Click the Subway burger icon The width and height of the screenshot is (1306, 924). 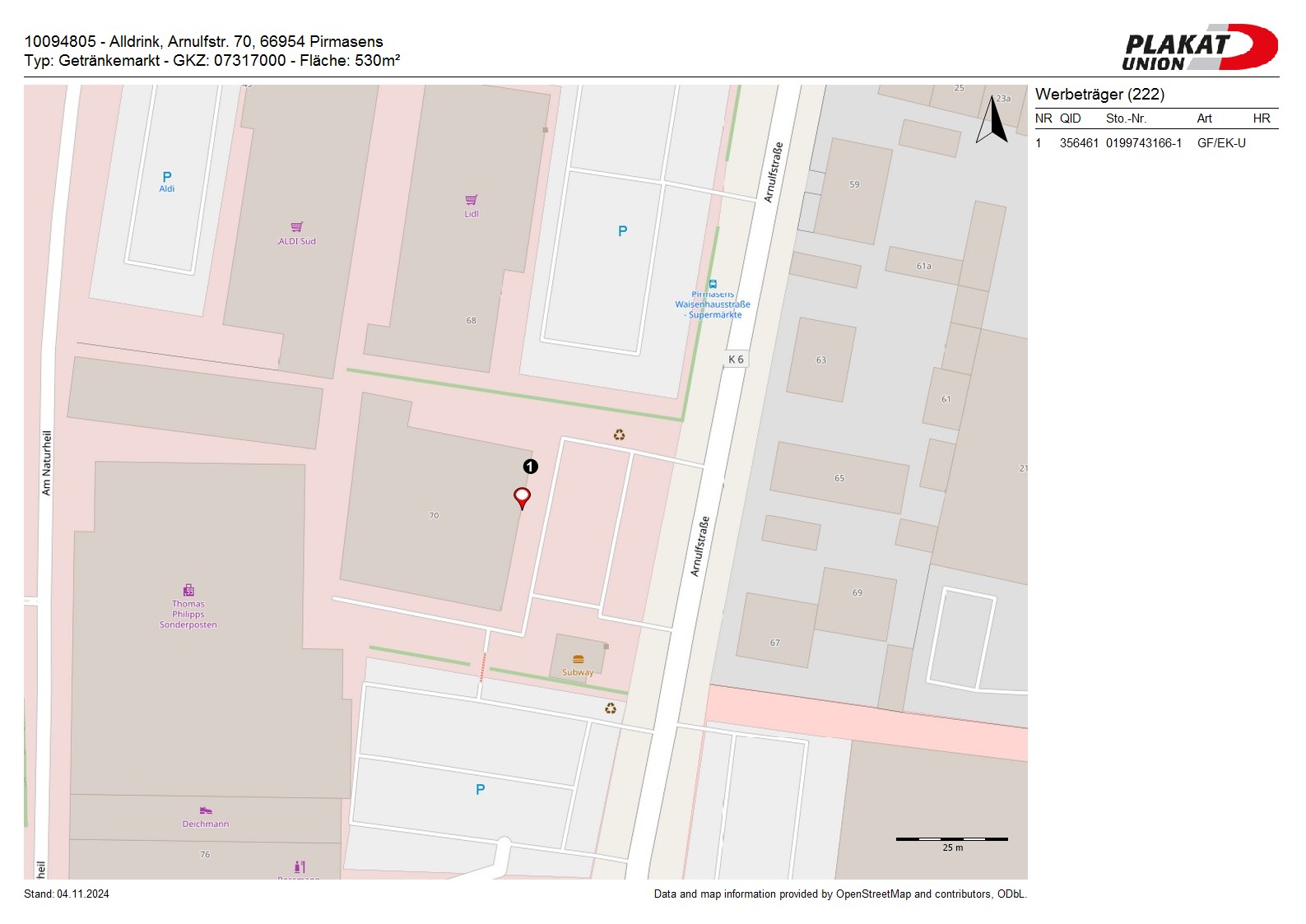pyautogui.click(x=578, y=660)
